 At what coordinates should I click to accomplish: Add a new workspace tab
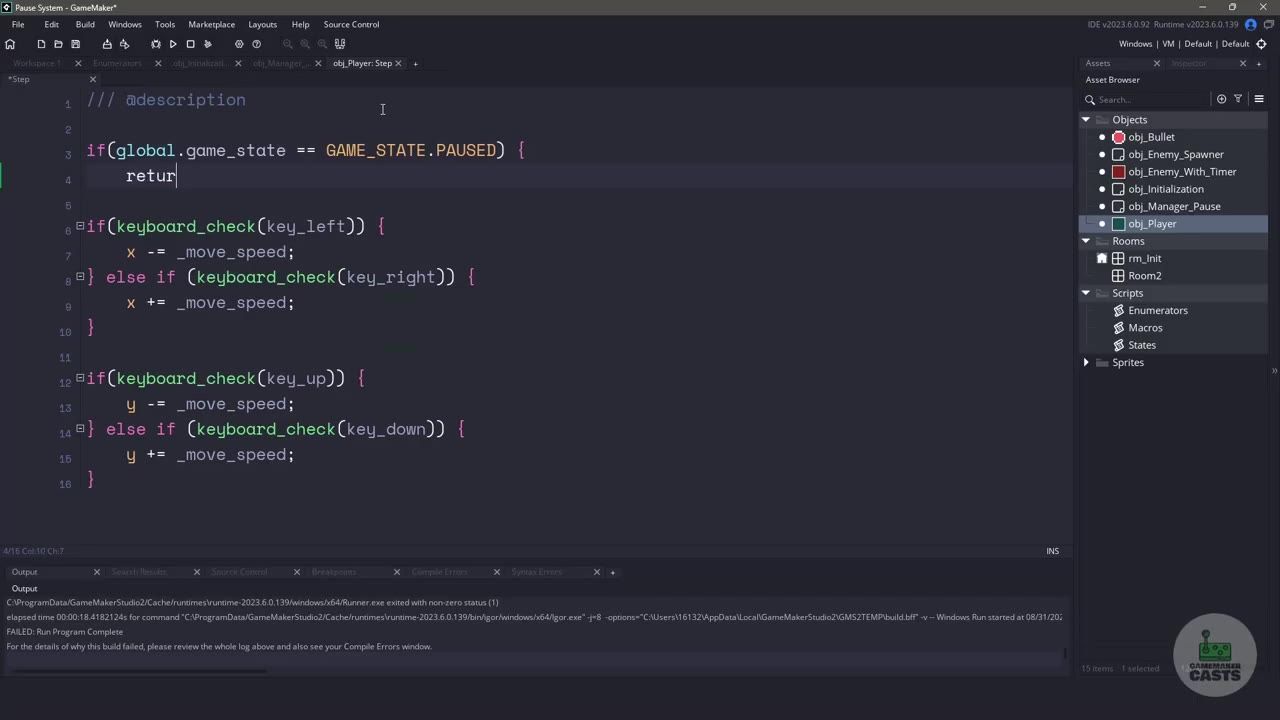click(x=415, y=64)
